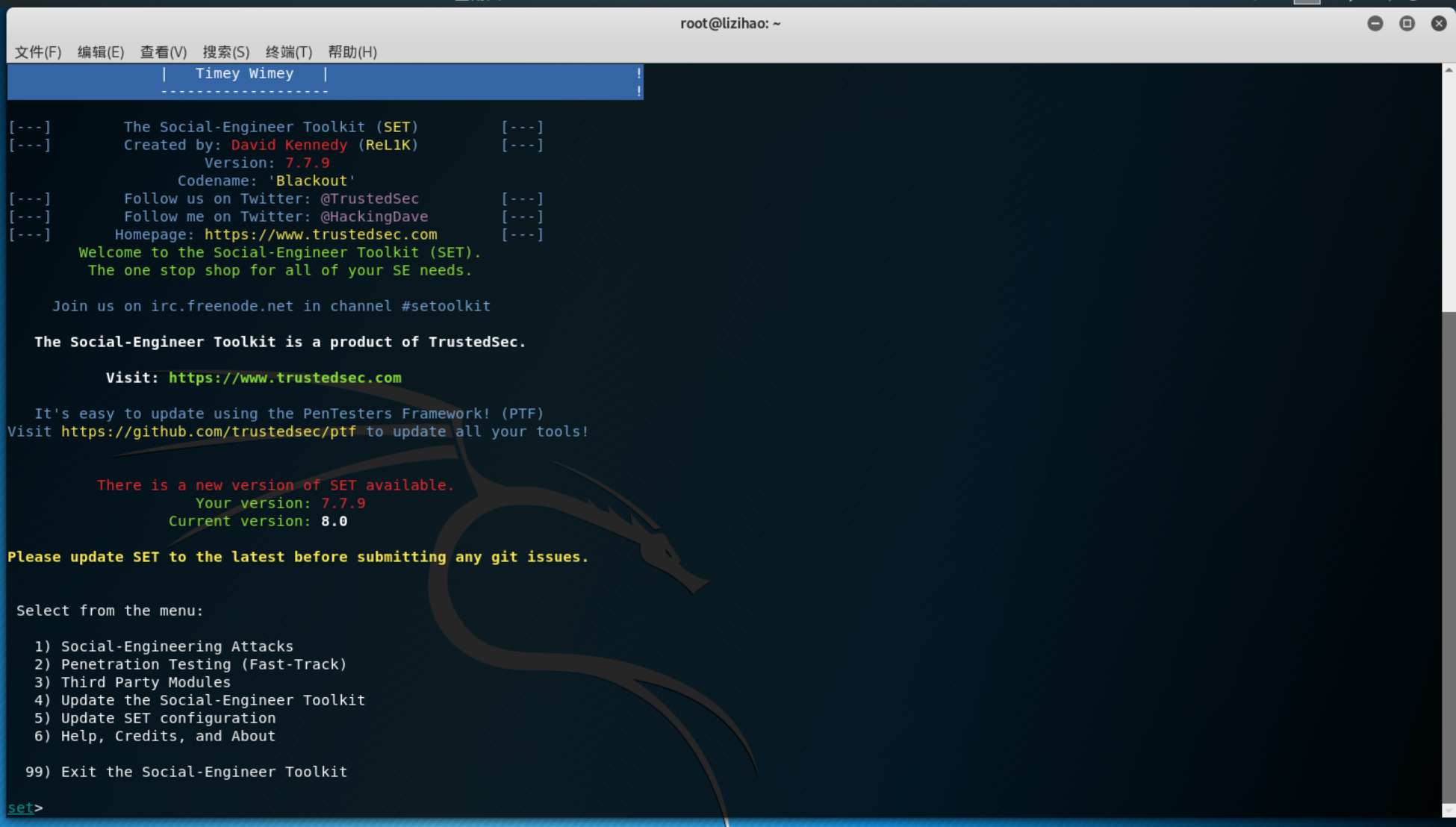1456x827 pixels.
Task: Click the scrollbar down arrow
Action: (1449, 811)
